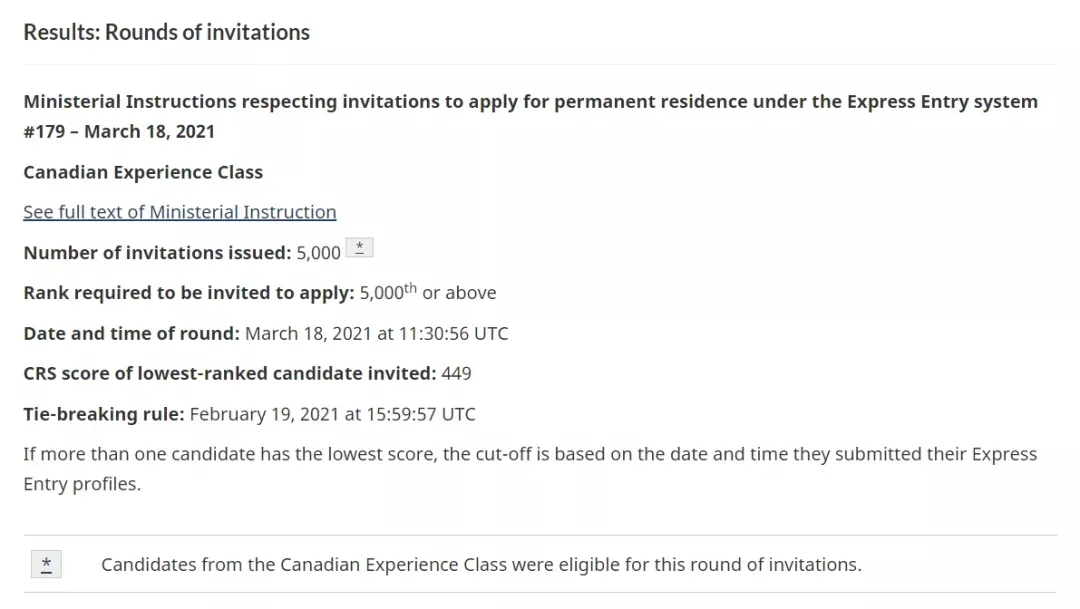This screenshot has height=609, width=1080.
Task: Click the Results: Rounds of invitations heading
Action: (167, 32)
